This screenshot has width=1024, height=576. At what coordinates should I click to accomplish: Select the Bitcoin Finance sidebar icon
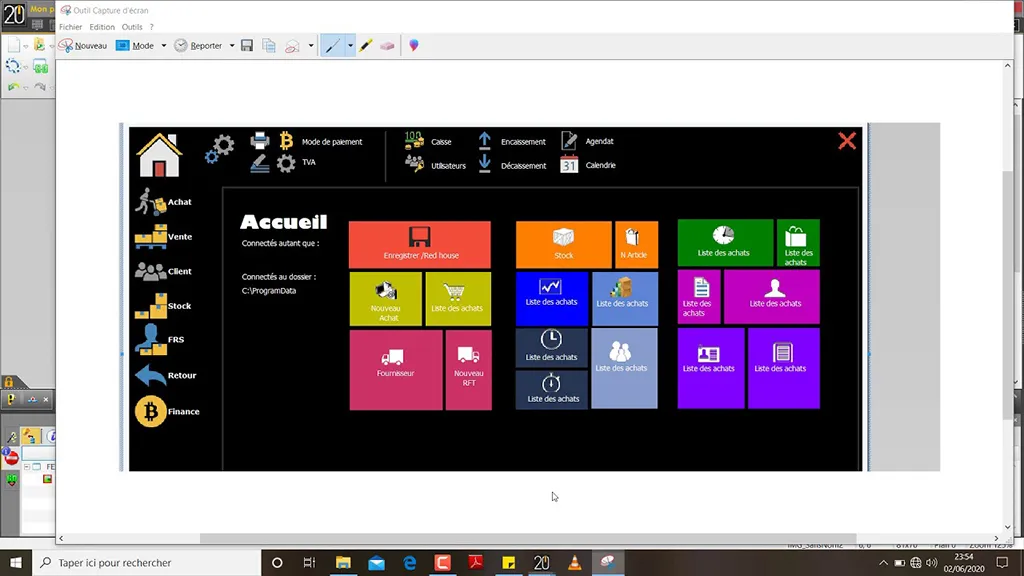coord(151,411)
